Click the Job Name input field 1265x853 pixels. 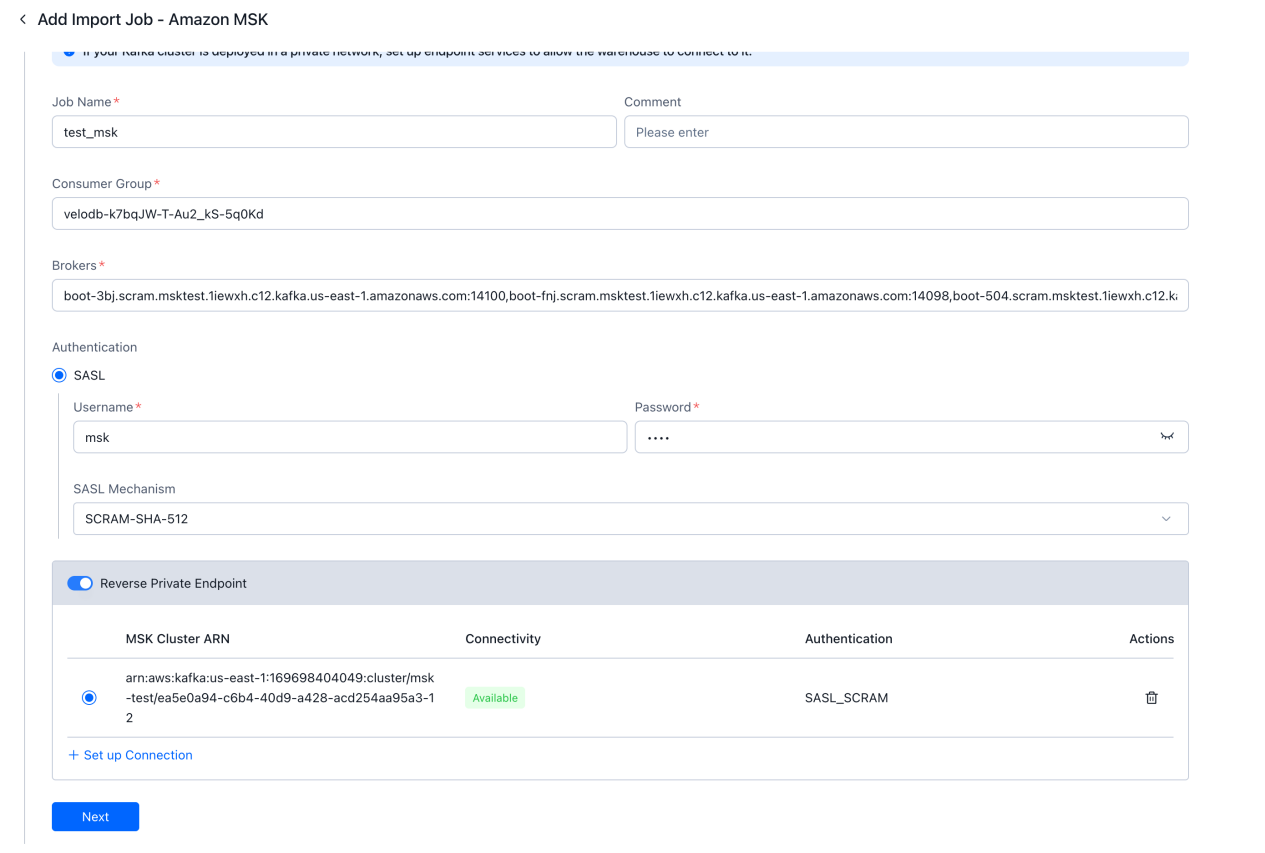pyautogui.click(x=334, y=132)
